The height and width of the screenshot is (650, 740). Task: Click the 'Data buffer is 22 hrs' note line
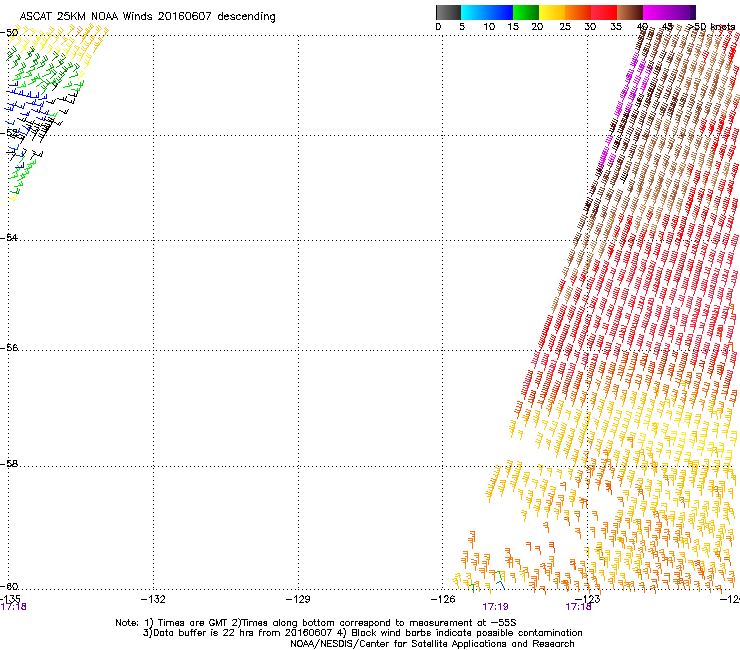tap(362, 633)
